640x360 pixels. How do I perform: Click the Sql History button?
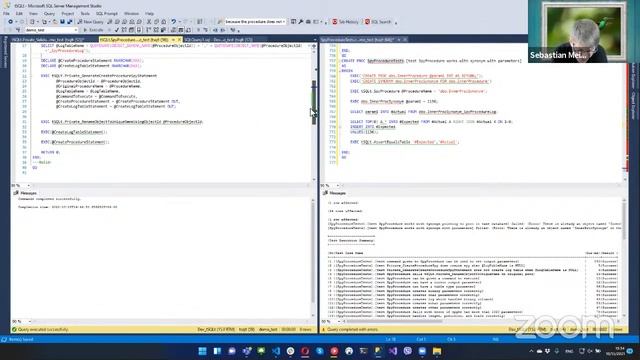(x=345, y=22)
